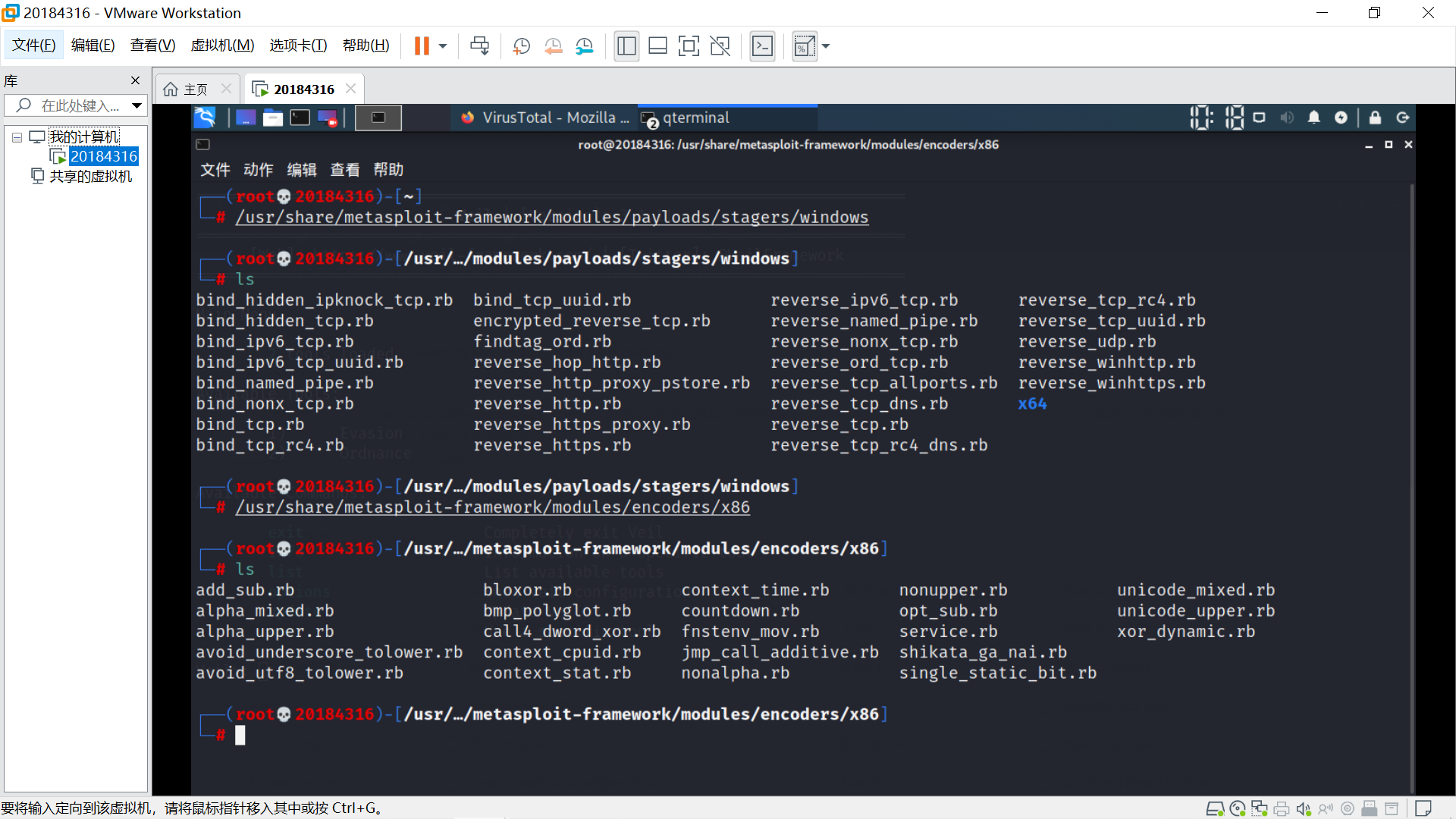Open the 虚拟机(M) menu

(222, 45)
